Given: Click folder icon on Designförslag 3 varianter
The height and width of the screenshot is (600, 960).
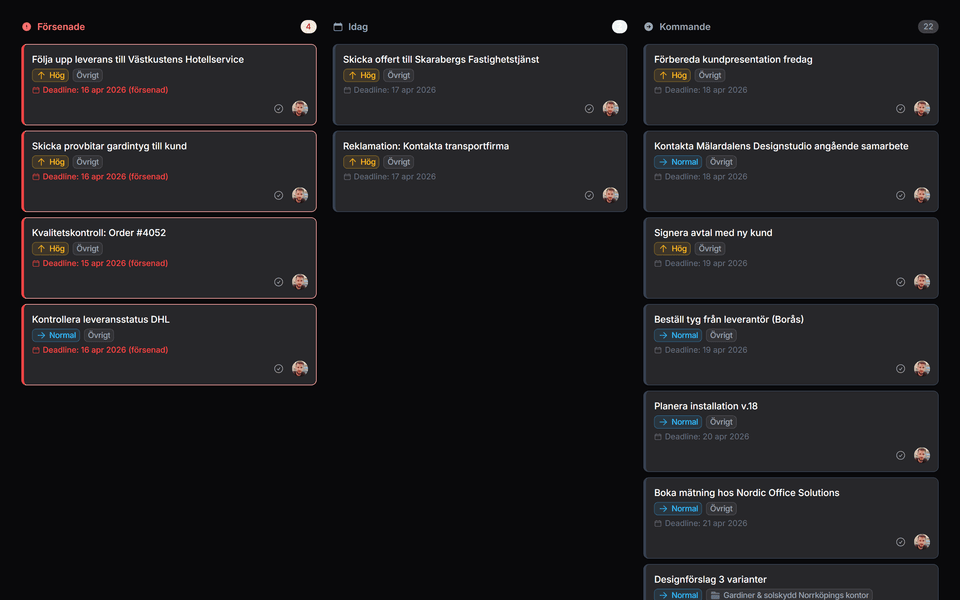Looking at the screenshot, I should [715, 595].
